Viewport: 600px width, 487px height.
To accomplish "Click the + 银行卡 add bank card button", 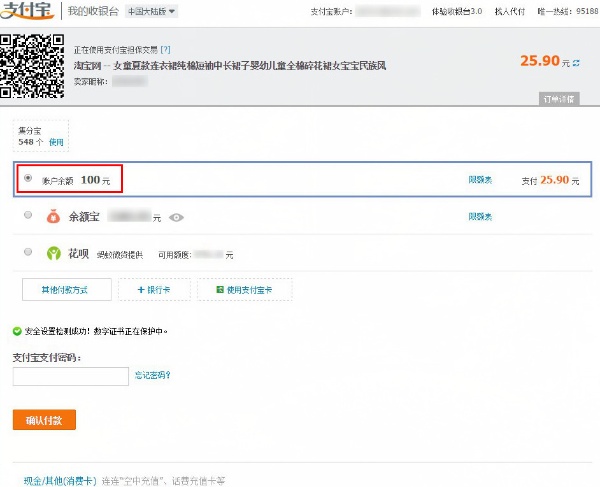I will pyautogui.click(x=153, y=289).
